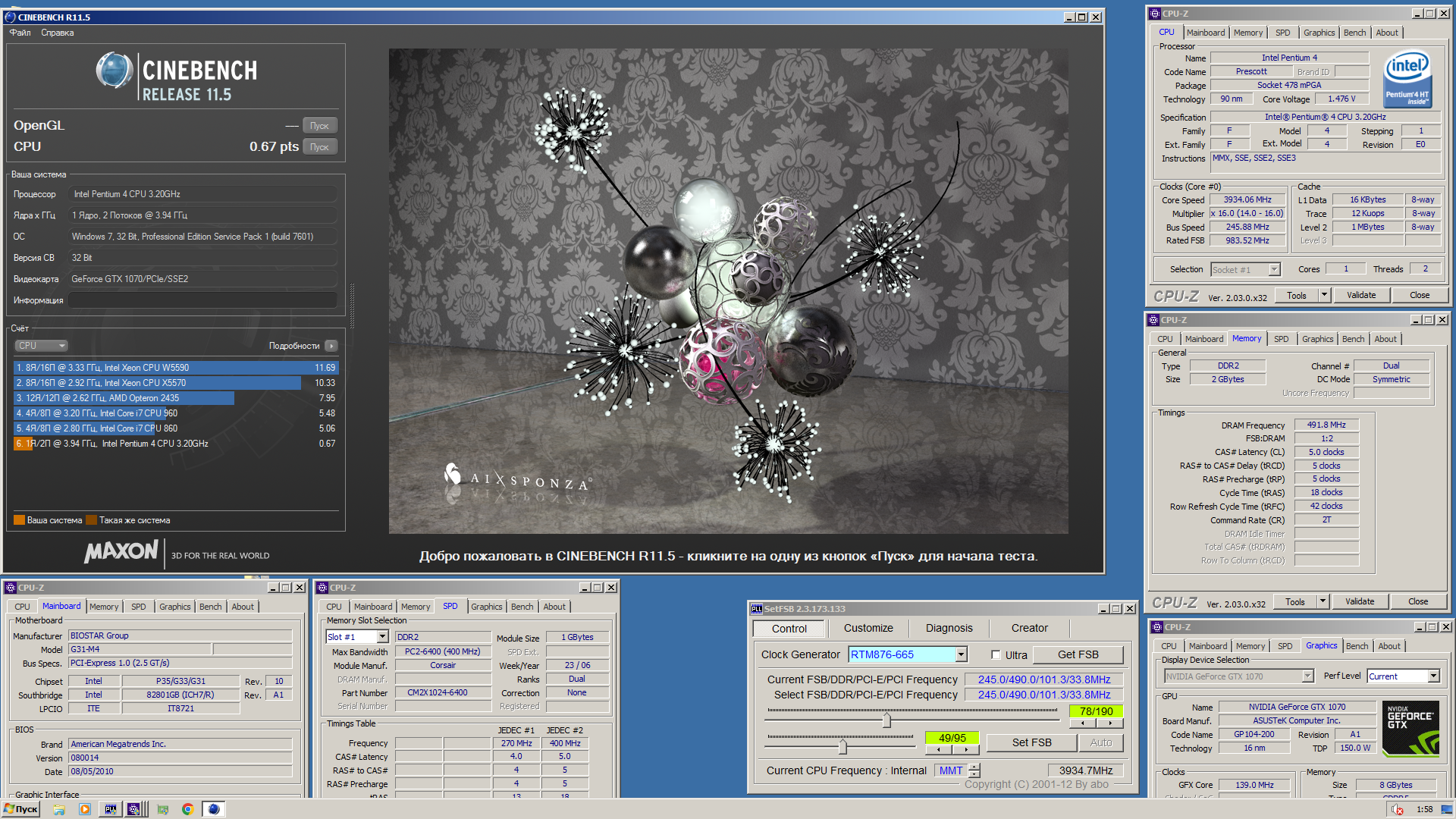Select the Intel Xeon CPU W5590 ranking row
1456x819 pixels.
pos(176,368)
